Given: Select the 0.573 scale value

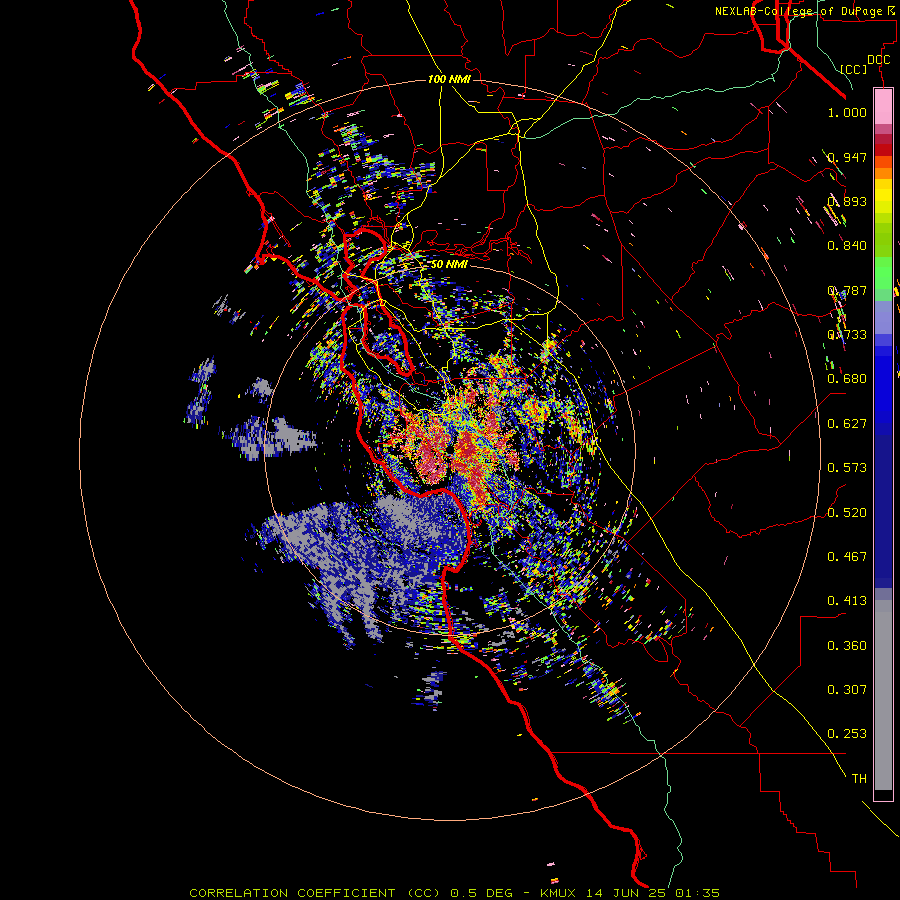Looking at the screenshot, I should pos(847,468).
